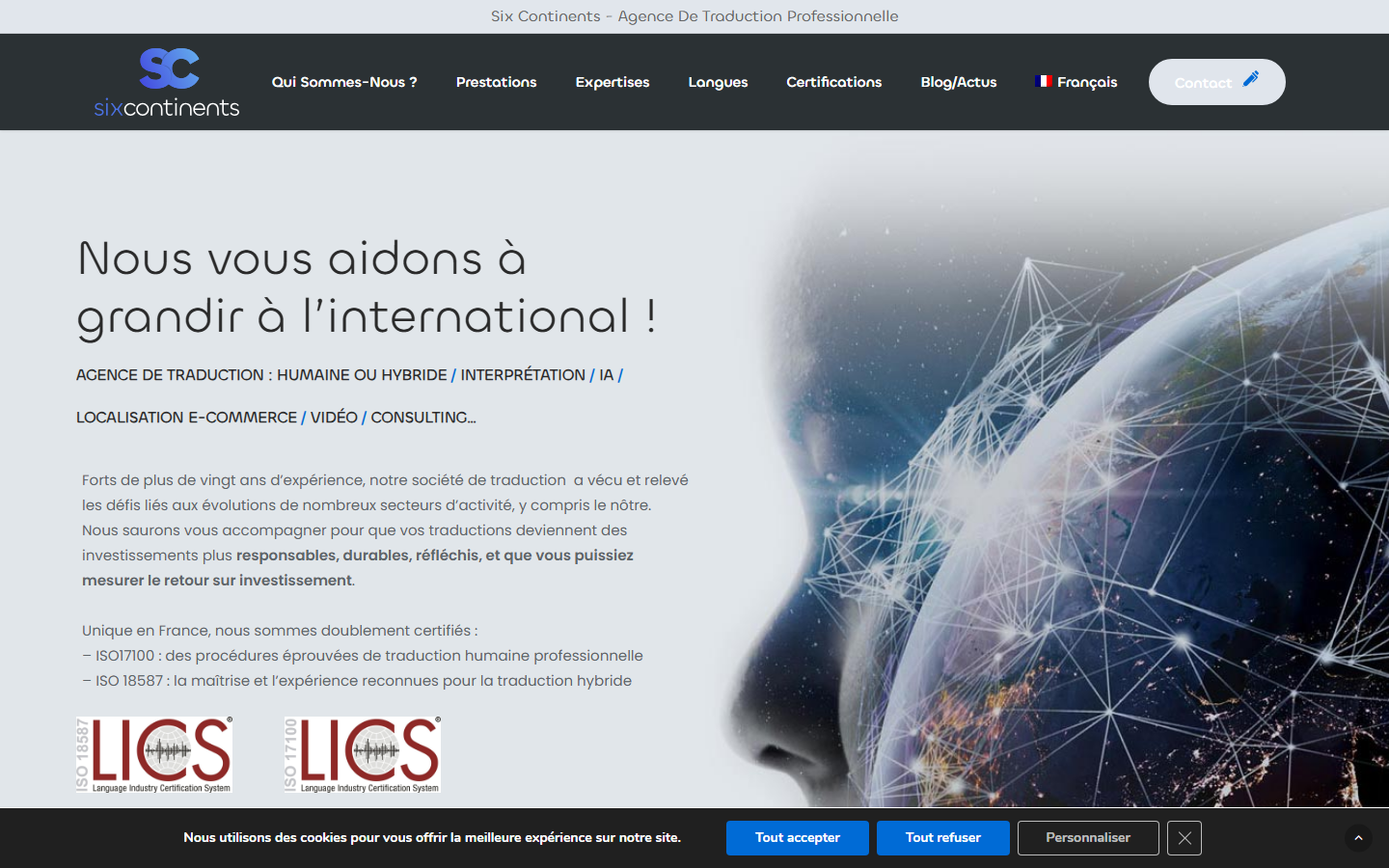Click the line starting "– ISO 18587 : la maîtrise"

click(357, 681)
